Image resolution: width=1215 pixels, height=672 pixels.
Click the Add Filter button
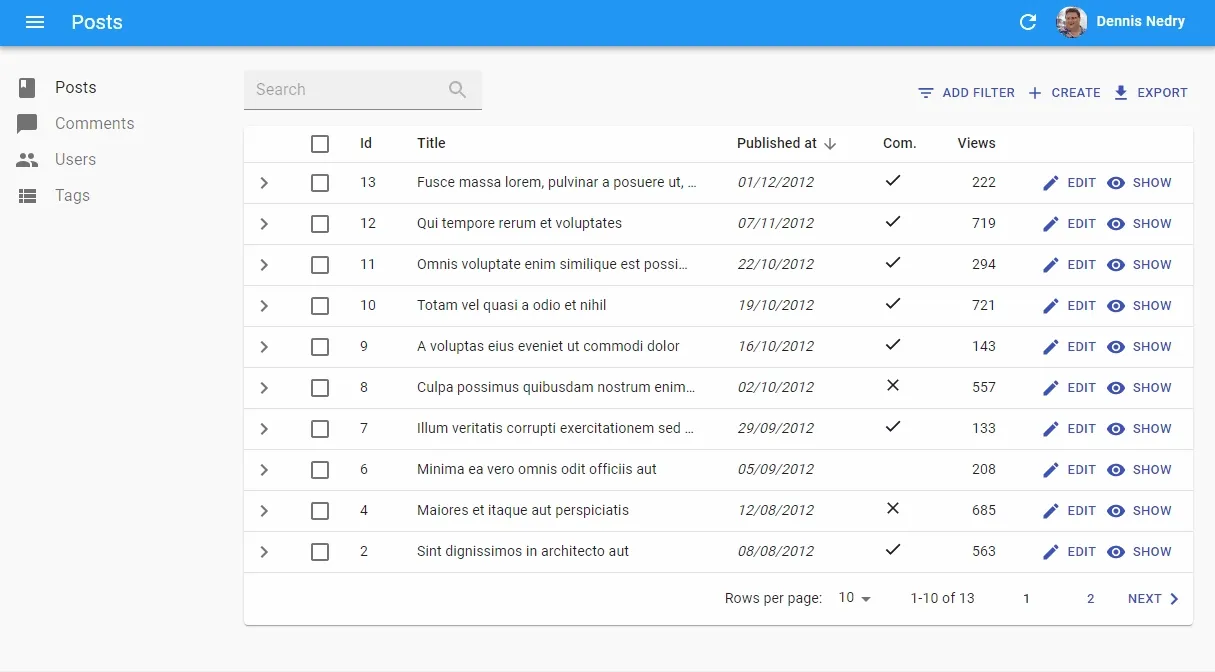click(966, 93)
